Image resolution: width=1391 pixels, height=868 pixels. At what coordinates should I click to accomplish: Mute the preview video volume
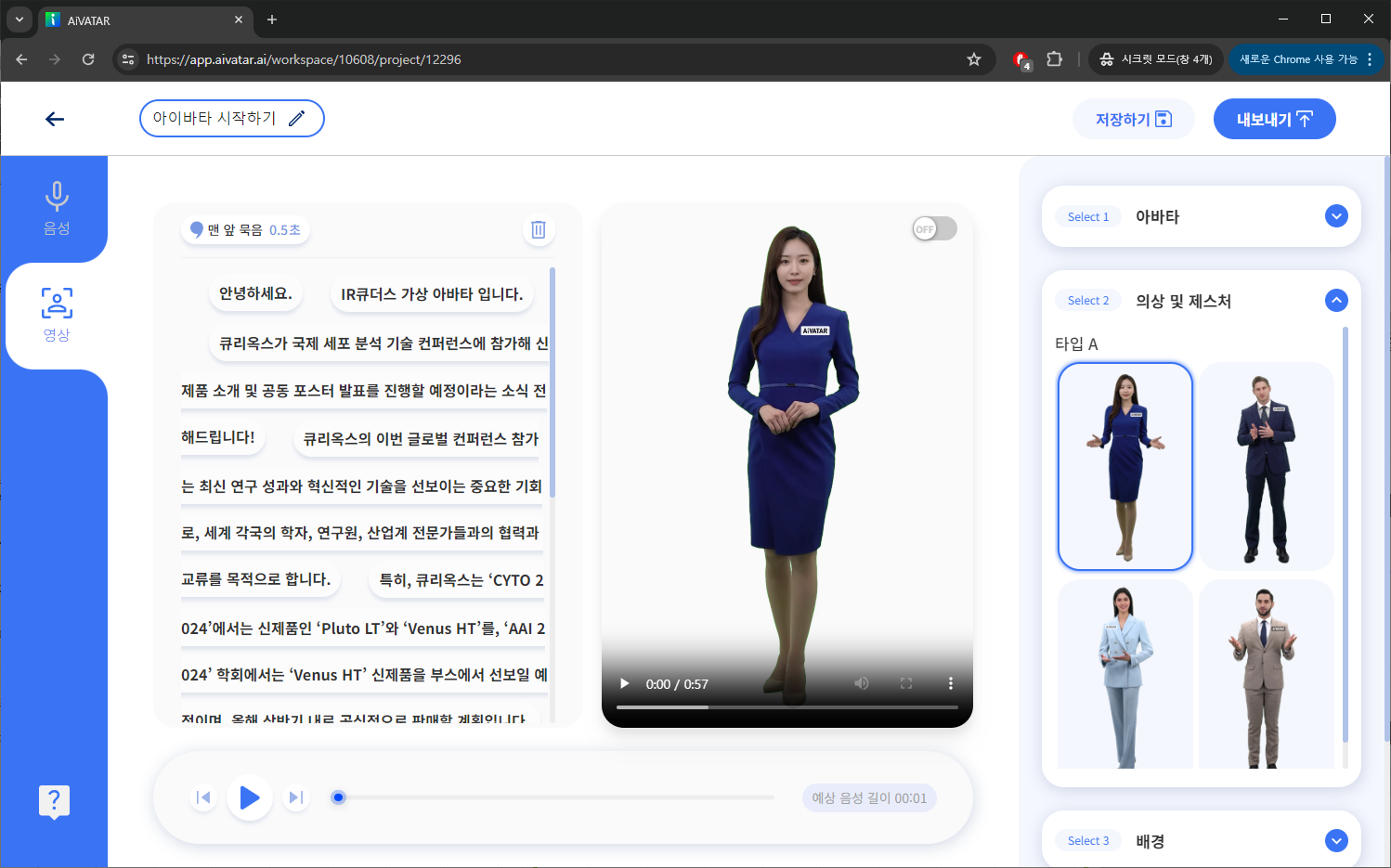click(x=862, y=683)
